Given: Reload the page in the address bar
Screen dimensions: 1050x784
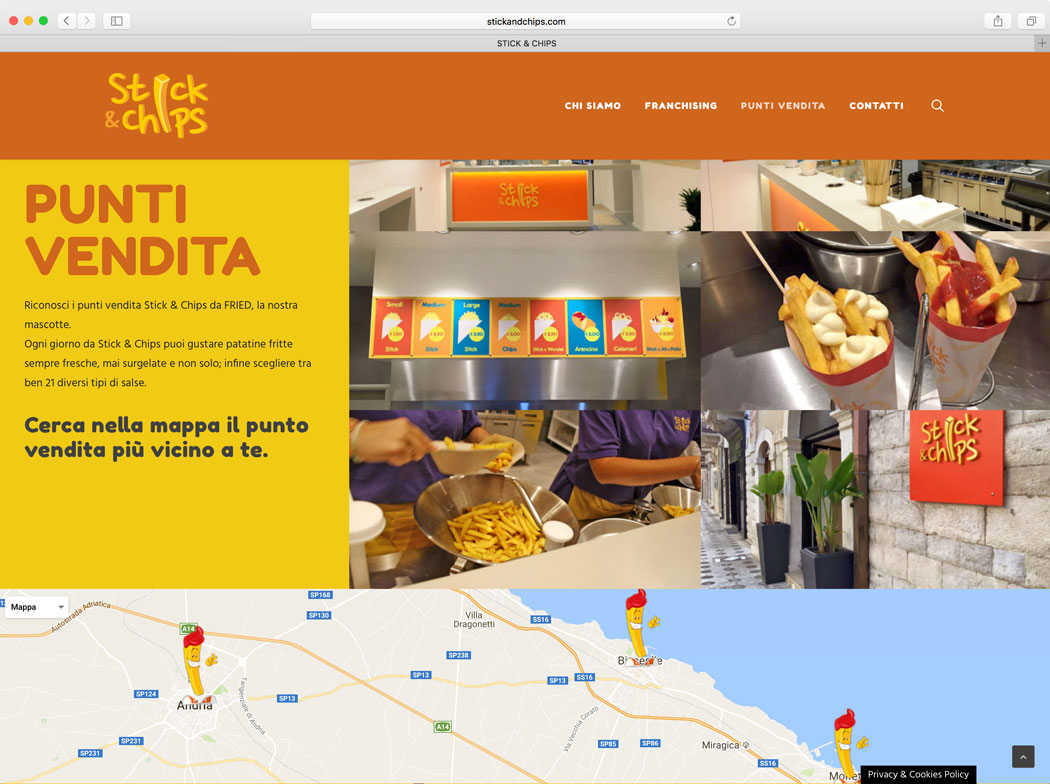Looking at the screenshot, I should pyautogui.click(x=731, y=21).
